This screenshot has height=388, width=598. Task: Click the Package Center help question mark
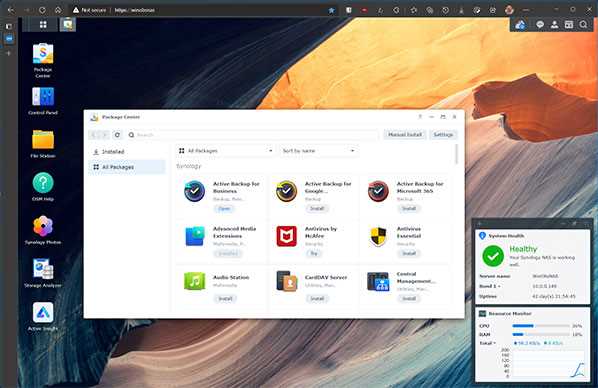point(420,117)
